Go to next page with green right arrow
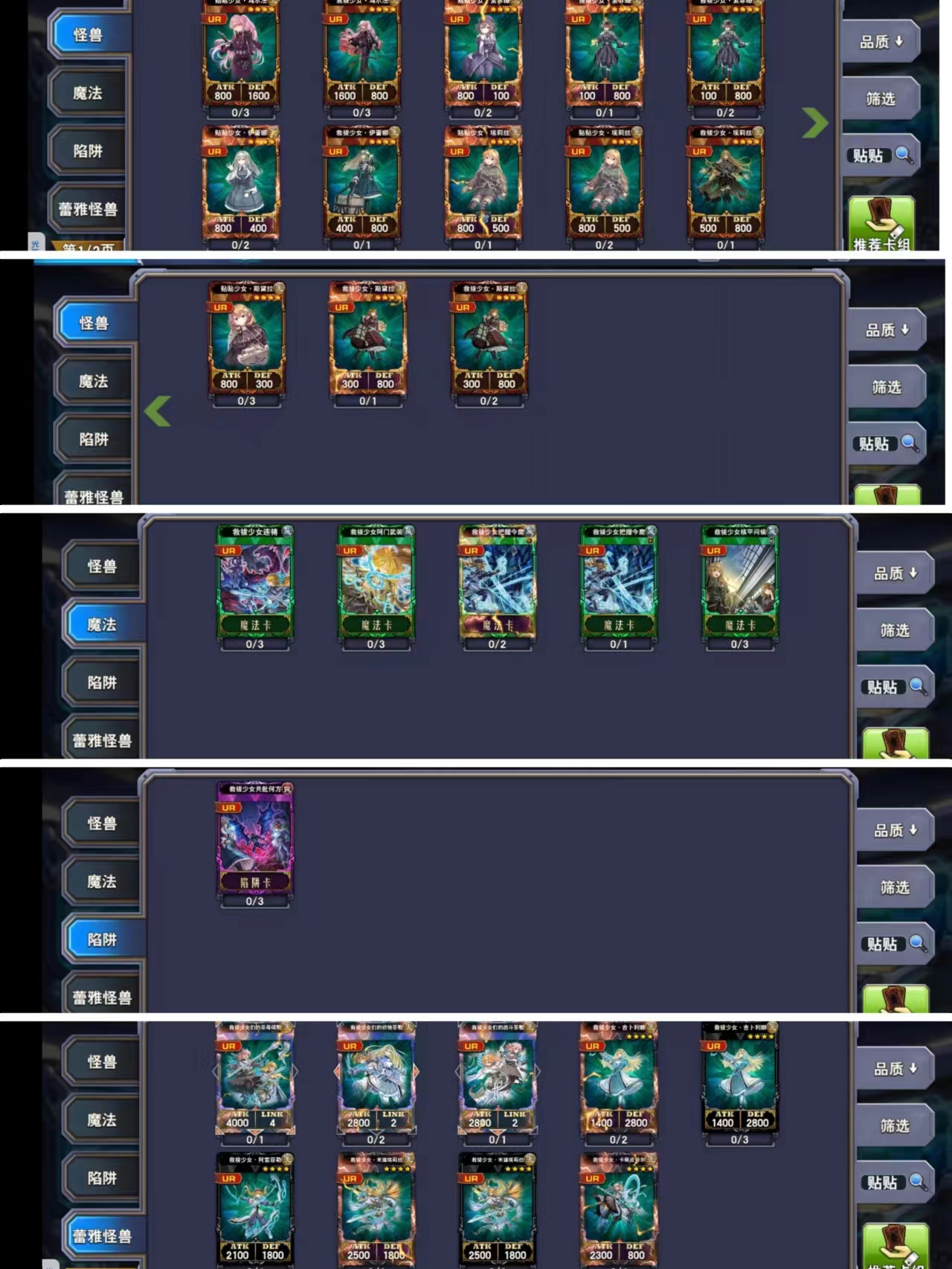 pyautogui.click(x=814, y=123)
